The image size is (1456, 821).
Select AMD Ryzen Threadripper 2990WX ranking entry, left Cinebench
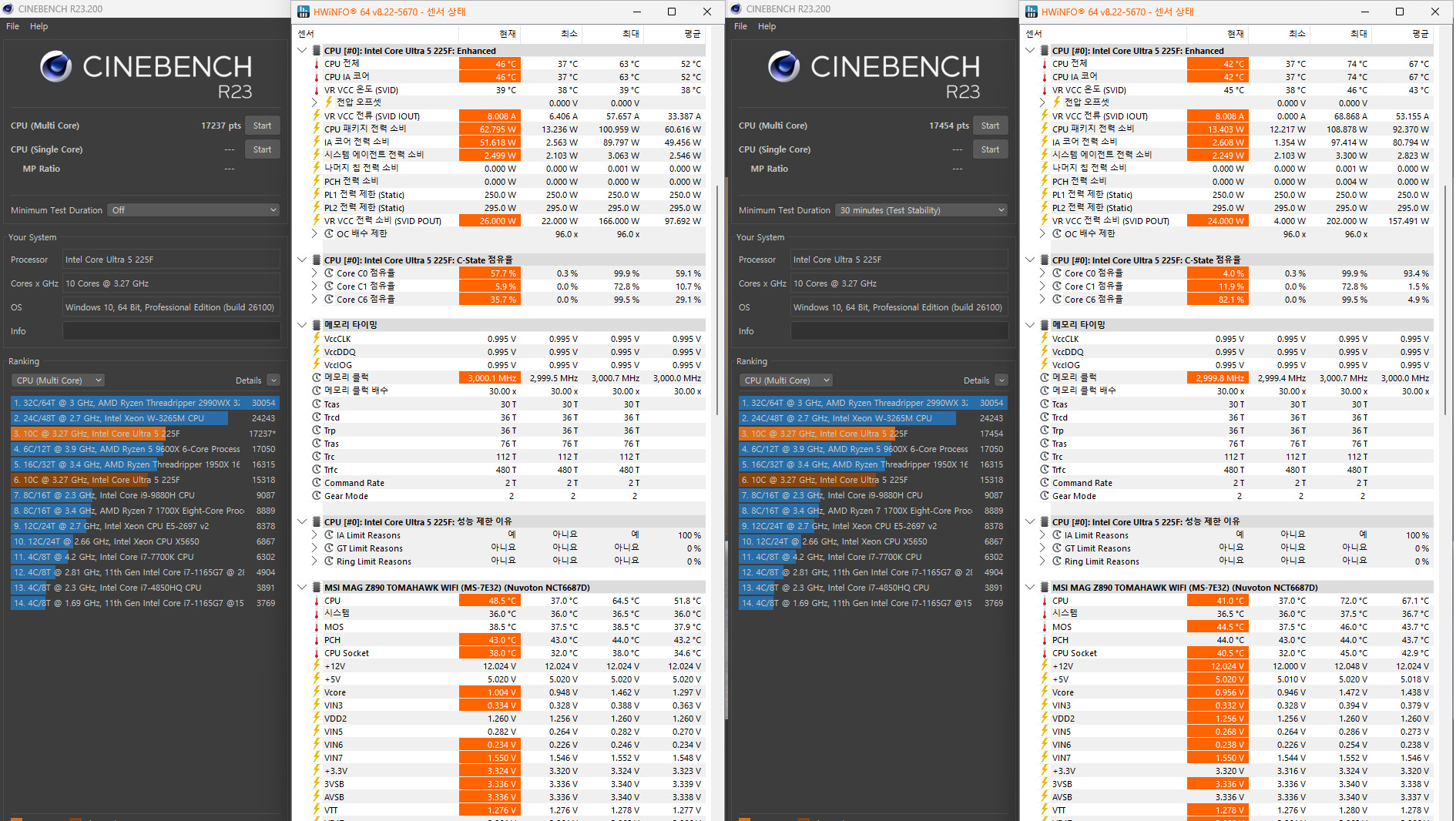[145, 403]
